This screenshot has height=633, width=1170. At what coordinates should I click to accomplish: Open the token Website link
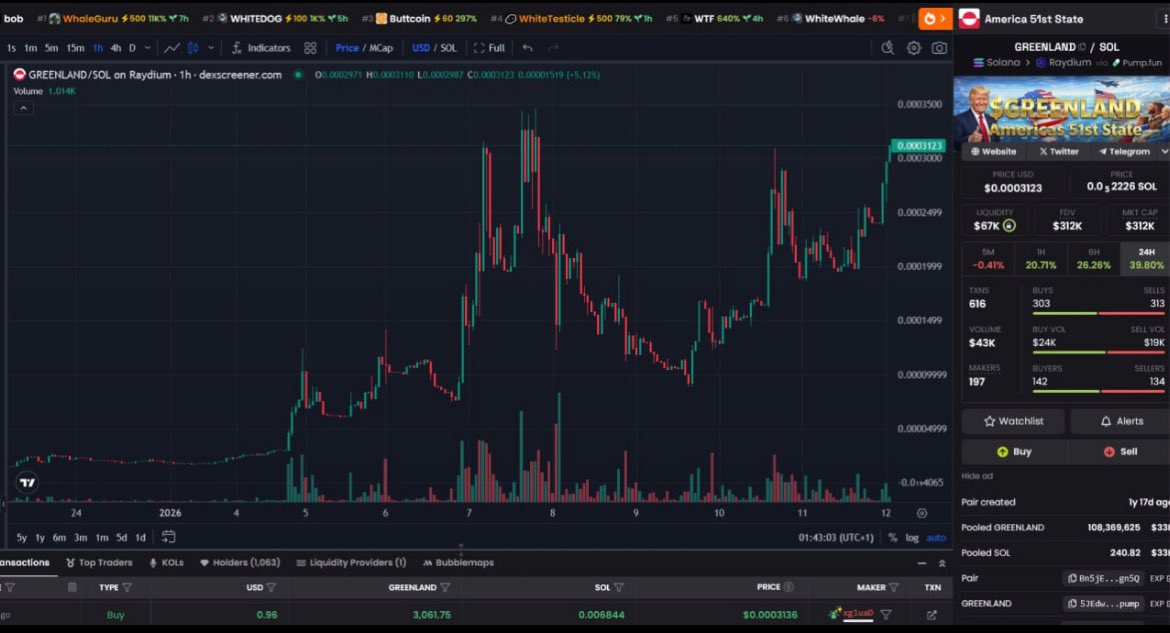pos(993,152)
